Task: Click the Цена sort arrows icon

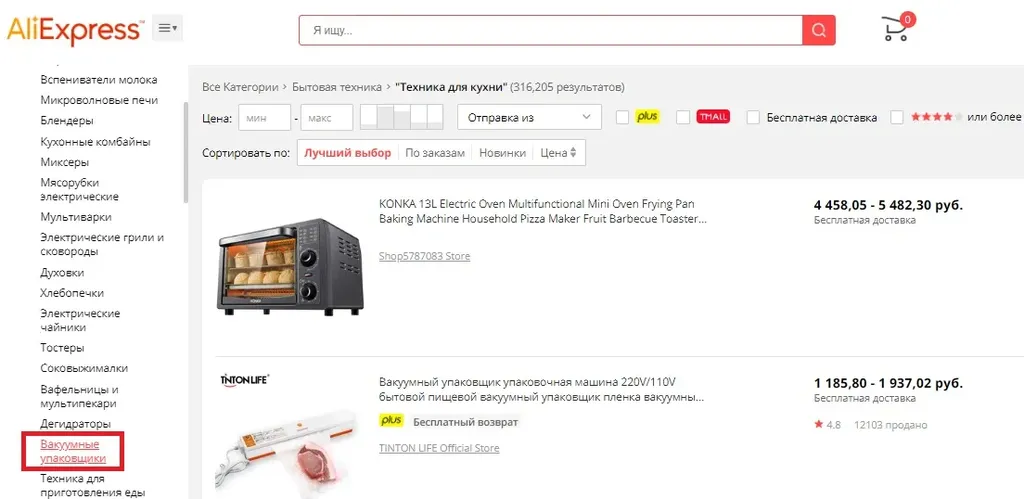Action: pyautogui.click(x=573, y=153)
